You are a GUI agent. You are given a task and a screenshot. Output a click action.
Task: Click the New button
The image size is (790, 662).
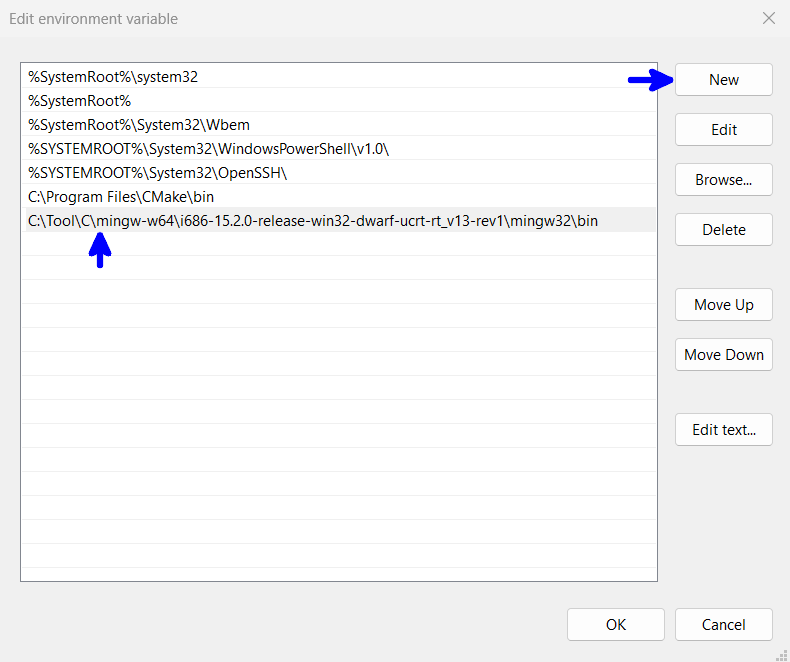pyautogui.click(x=723, y=80)
